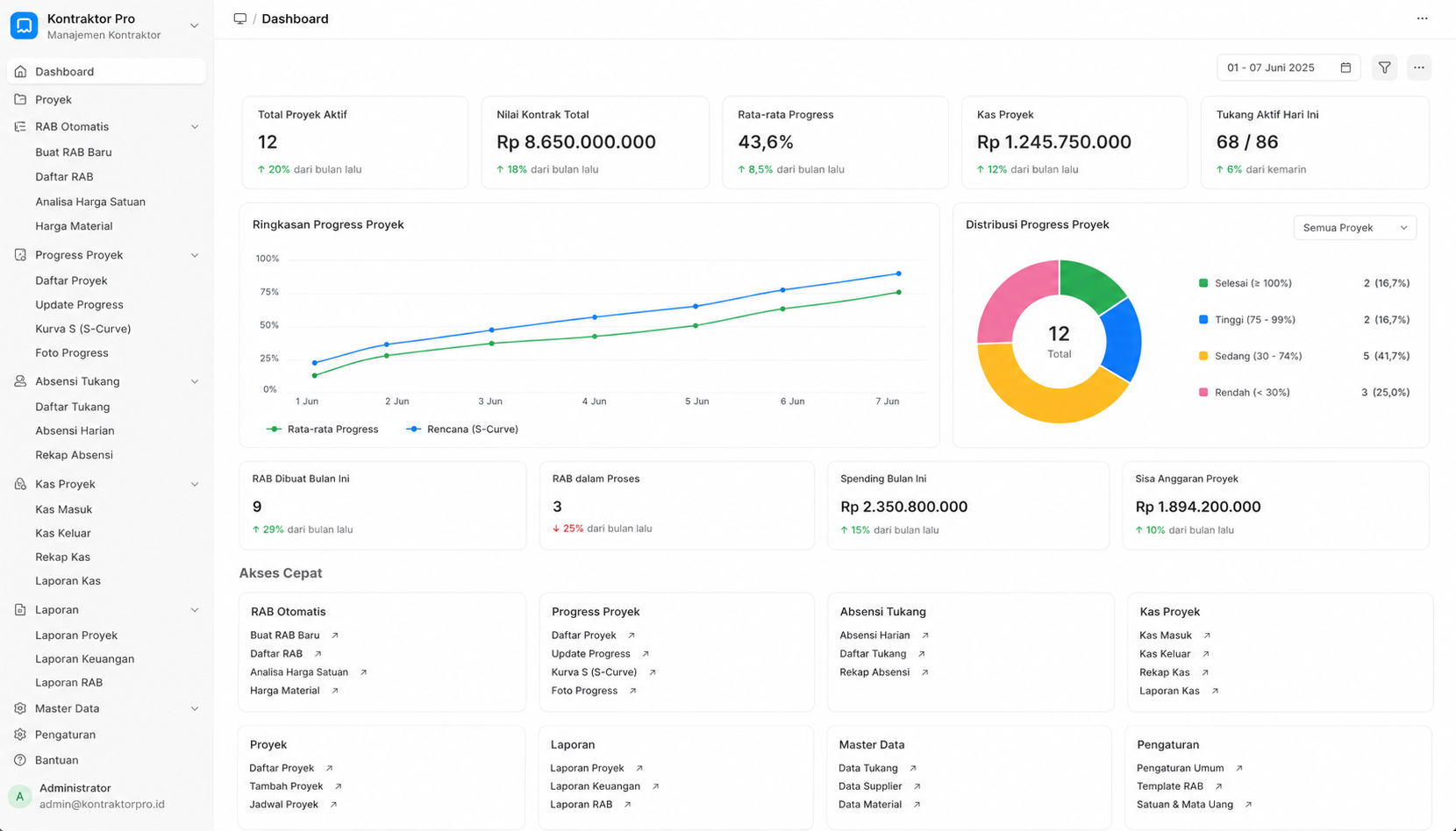The height and width of the screenshot is (831, 1456).
Task: Open the Kontraktor Pro workspace switcher chevron
Action: (195, 26)
